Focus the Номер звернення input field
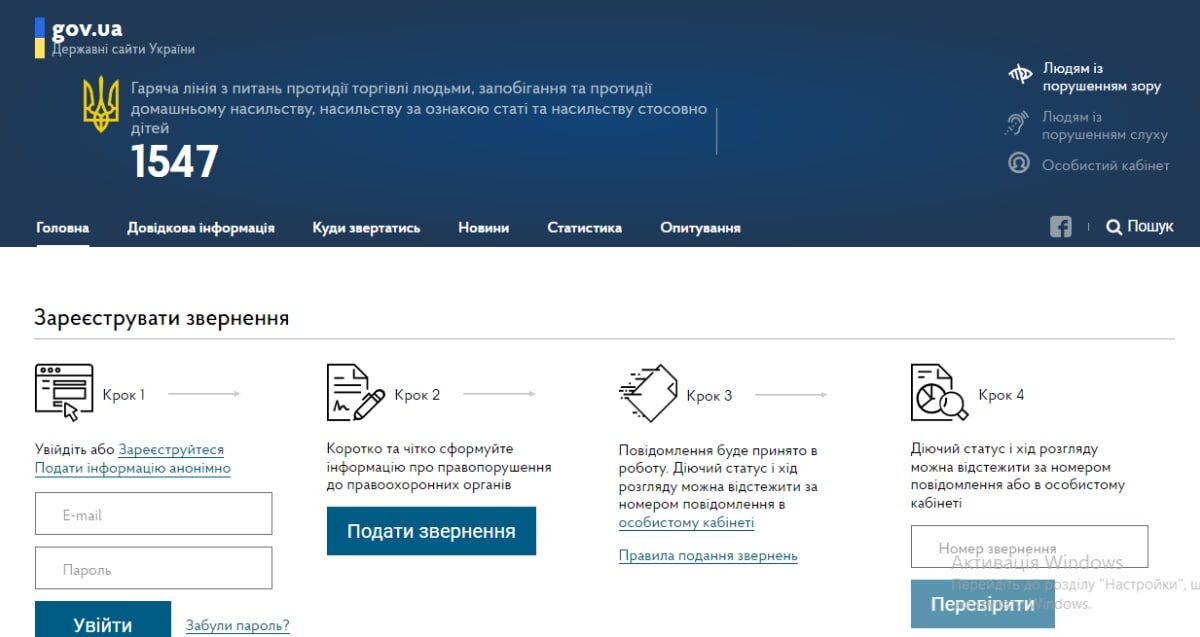This screenshot has width=1200, height=637. pyautogui.click(x=1030, y=547)
